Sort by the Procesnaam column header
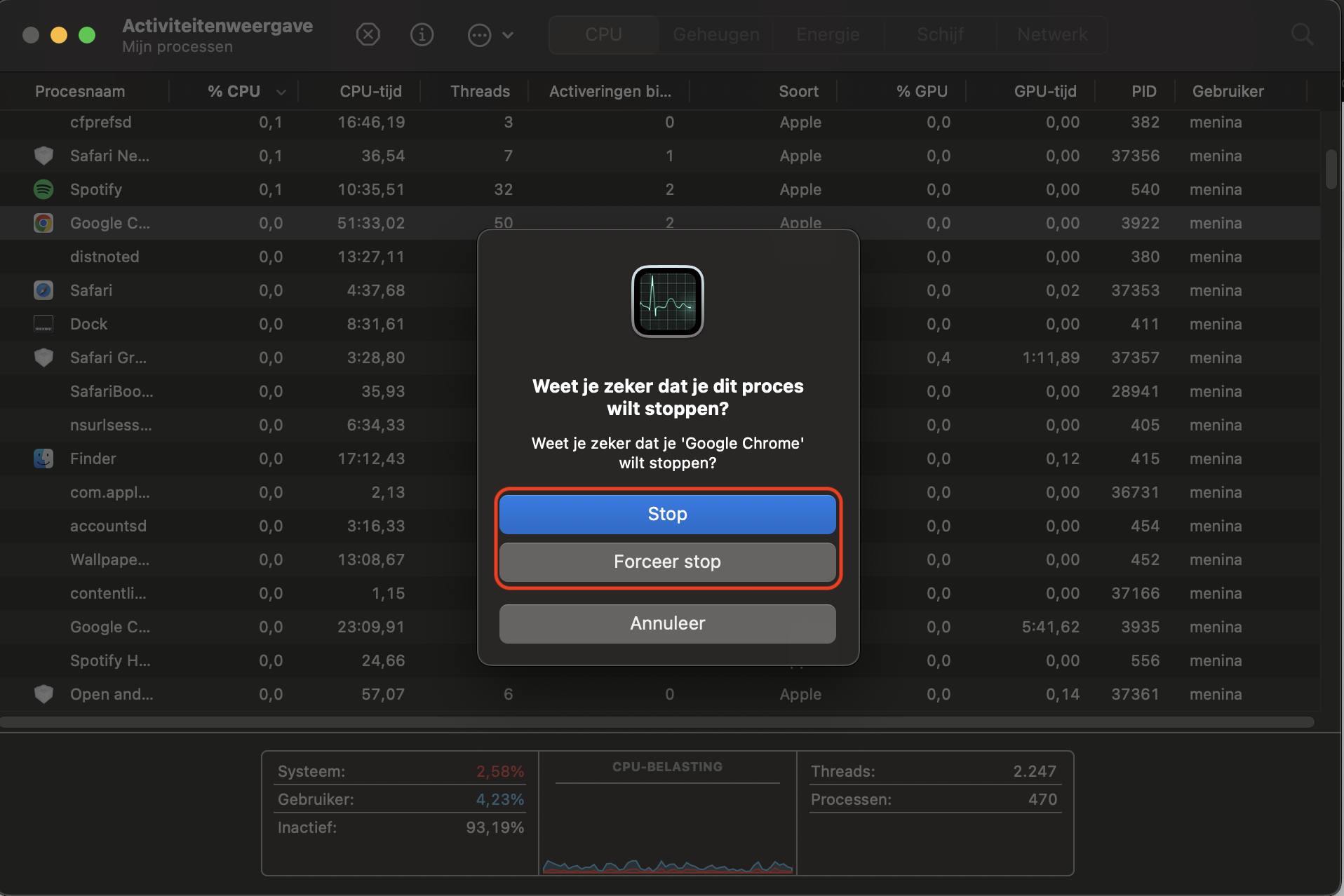 tap(80, 91)
